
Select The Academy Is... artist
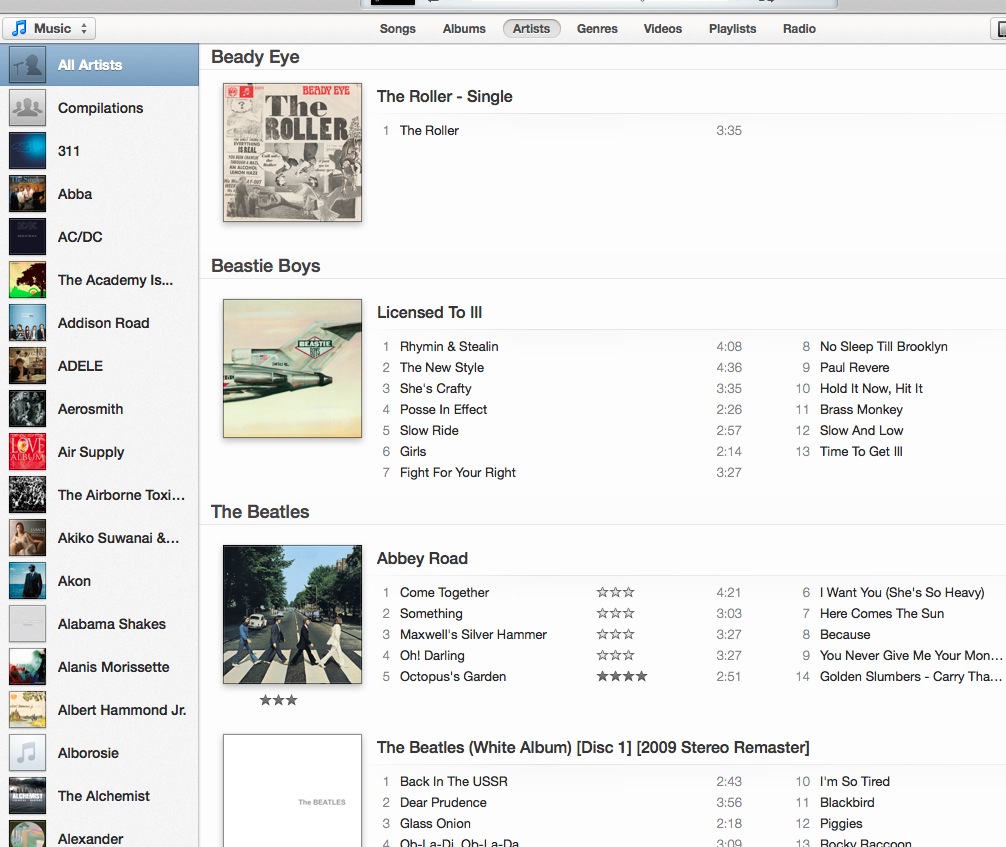tap(99, 280)
